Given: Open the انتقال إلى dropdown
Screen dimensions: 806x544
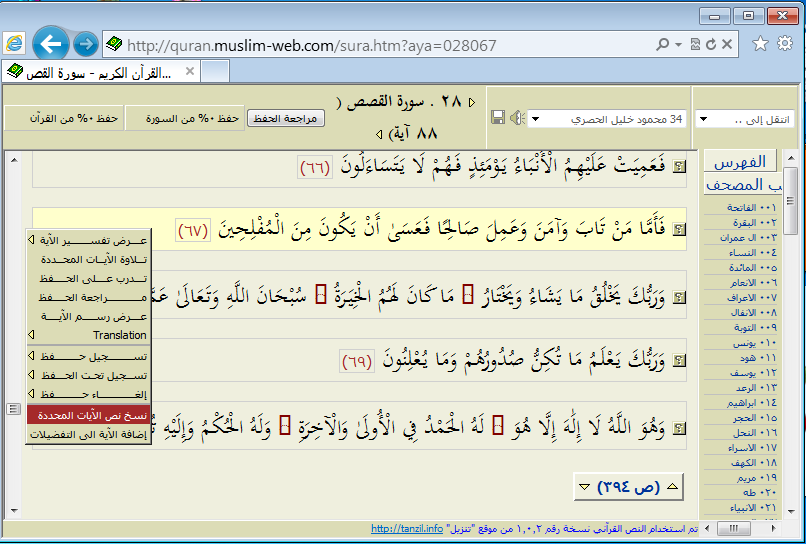Looking at the screenshot, I should pyautogui.click(x=744, y=119).
